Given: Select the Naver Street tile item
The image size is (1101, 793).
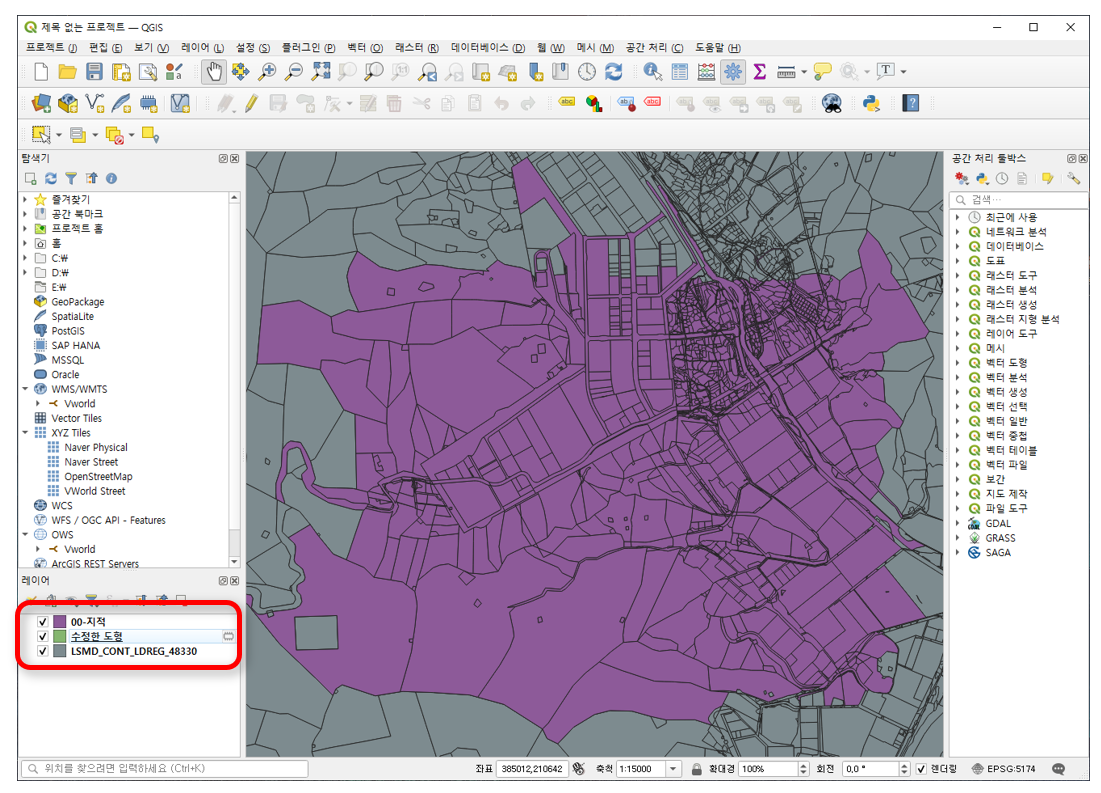Looking at the screenshot, I should (x=91, y=462).
